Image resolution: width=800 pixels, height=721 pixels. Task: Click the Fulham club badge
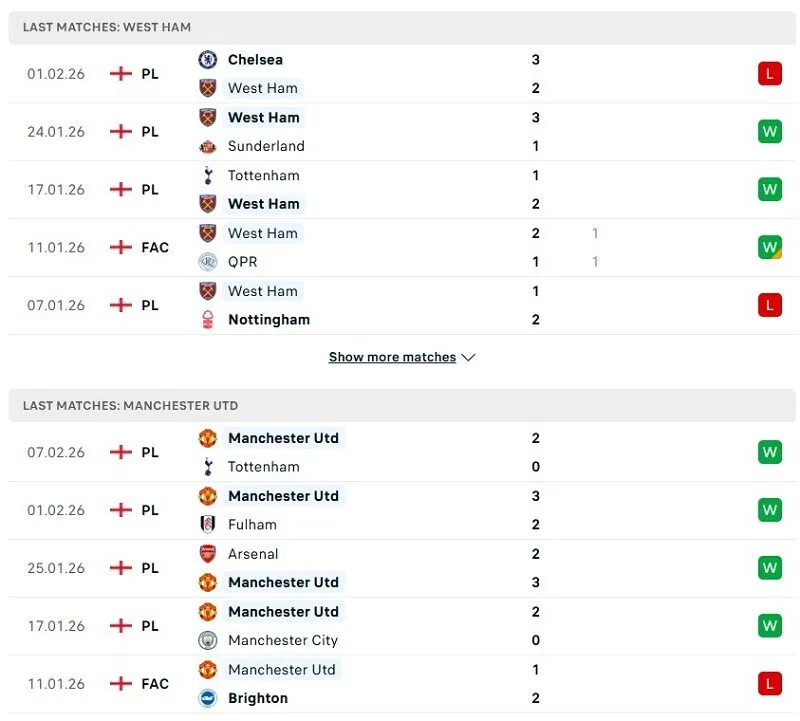(207, 524)
